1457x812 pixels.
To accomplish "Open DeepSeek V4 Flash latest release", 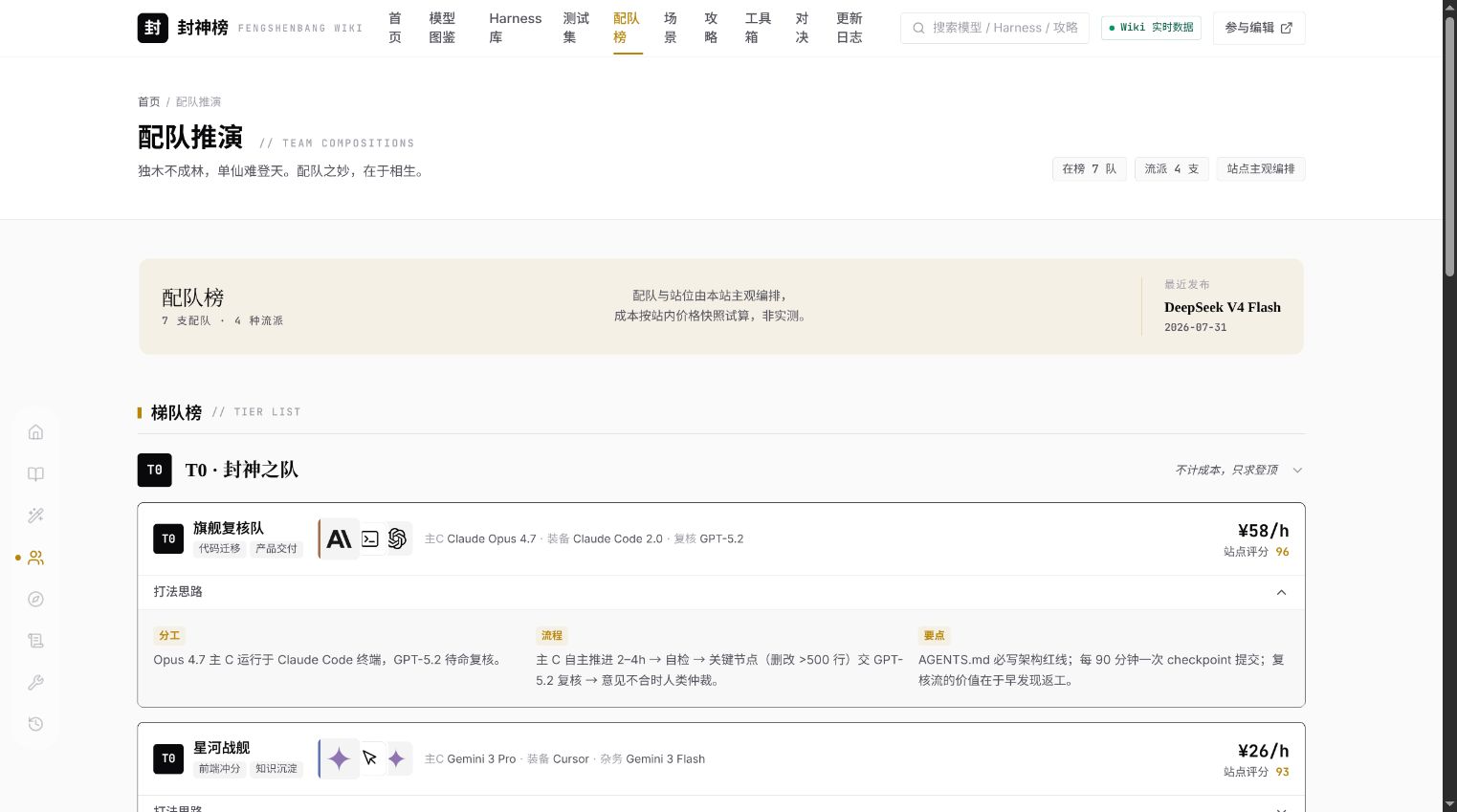I will click(1222, 307).
